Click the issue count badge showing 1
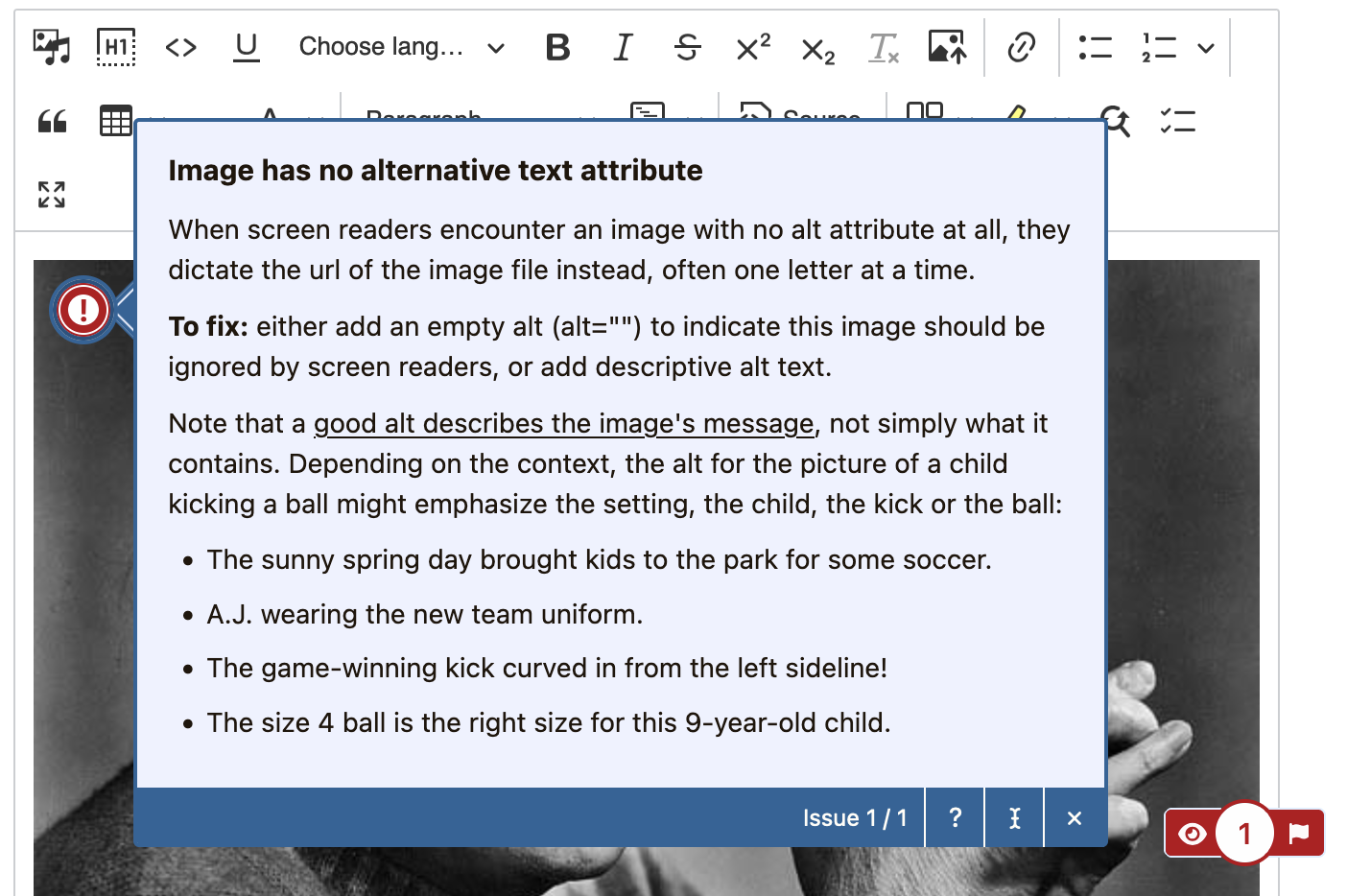 click(1244, 833)
